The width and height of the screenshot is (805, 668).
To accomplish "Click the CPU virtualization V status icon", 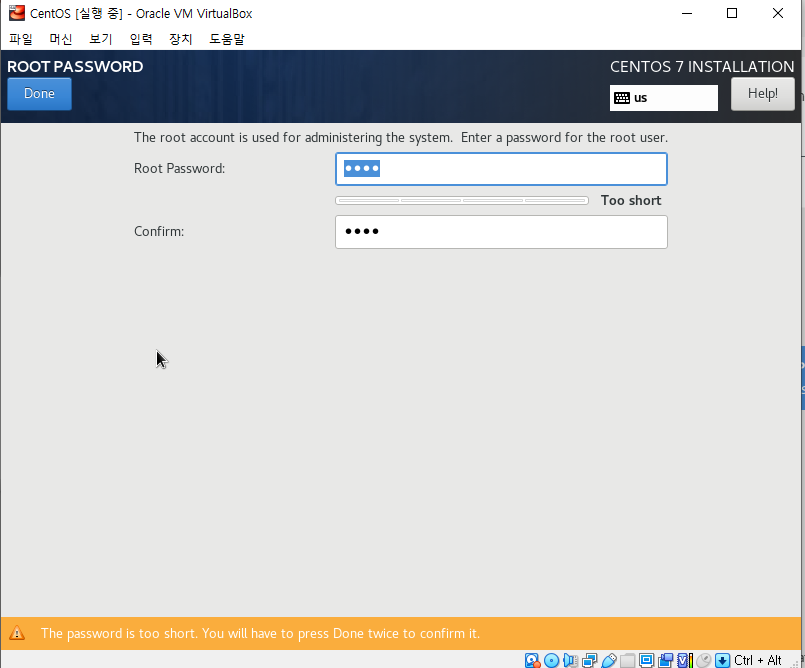I will [x=685, y=660].
